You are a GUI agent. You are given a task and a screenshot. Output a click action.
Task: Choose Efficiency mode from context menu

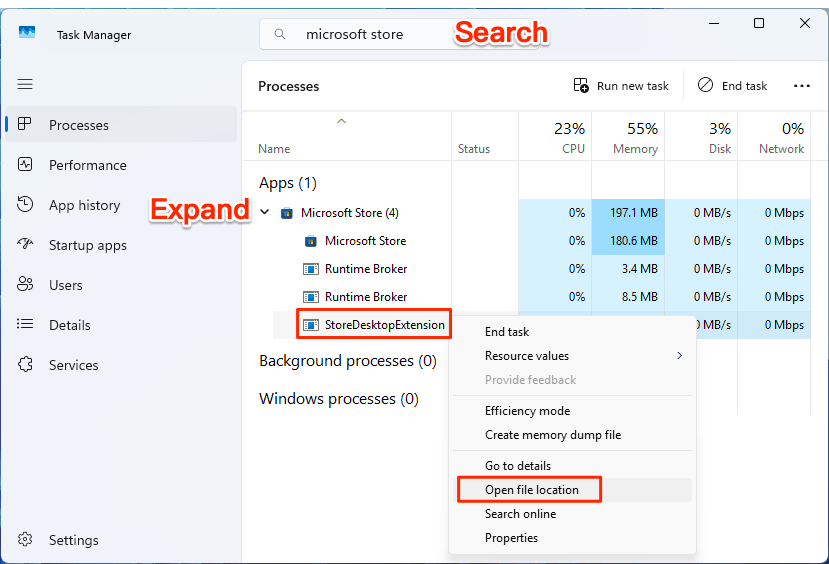pyautogui.click(x=572, y=411)
